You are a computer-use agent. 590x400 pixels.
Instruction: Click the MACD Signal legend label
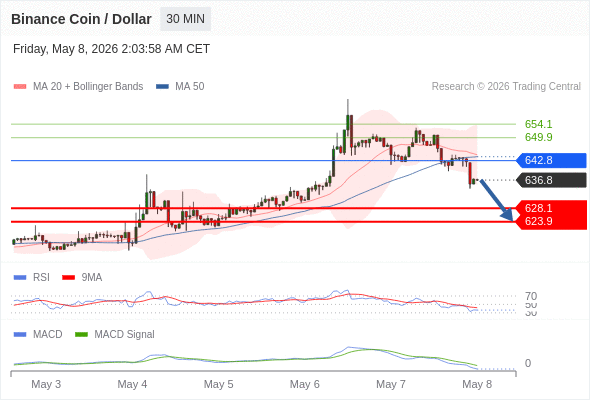tap(124, 335)
